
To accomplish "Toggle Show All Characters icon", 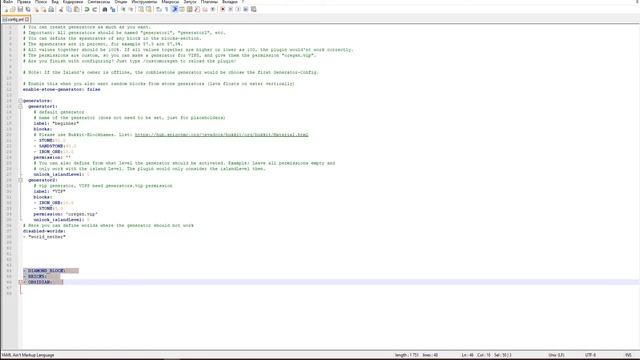I will (x=166, y=9).
